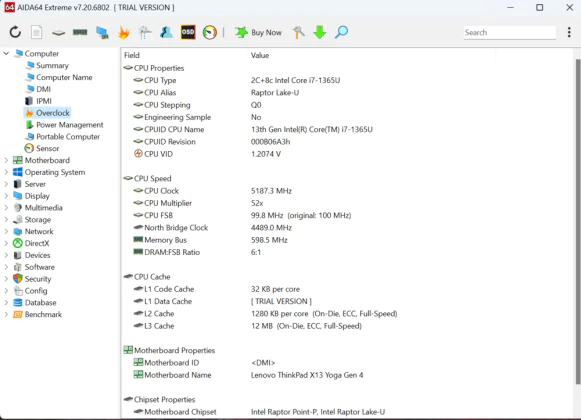Click the user figure toolbar icon
The width and height of the screenshot is (581, 420).
click(x=166, y=32)
